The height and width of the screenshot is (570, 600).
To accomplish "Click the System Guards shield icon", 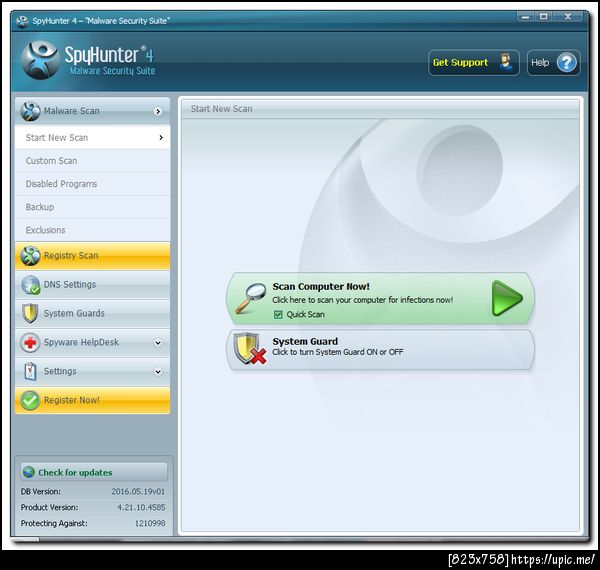I will point(30,313).
